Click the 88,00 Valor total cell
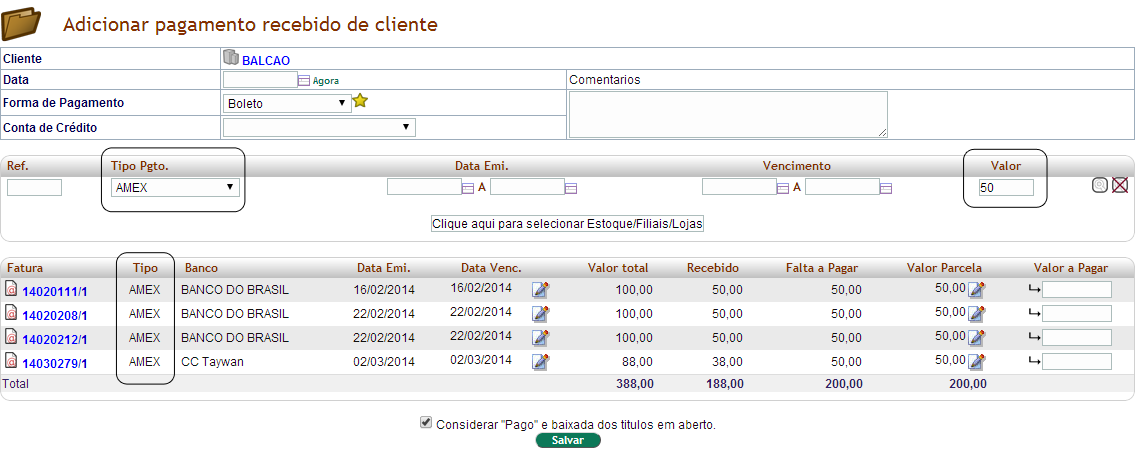 point(639,361)
